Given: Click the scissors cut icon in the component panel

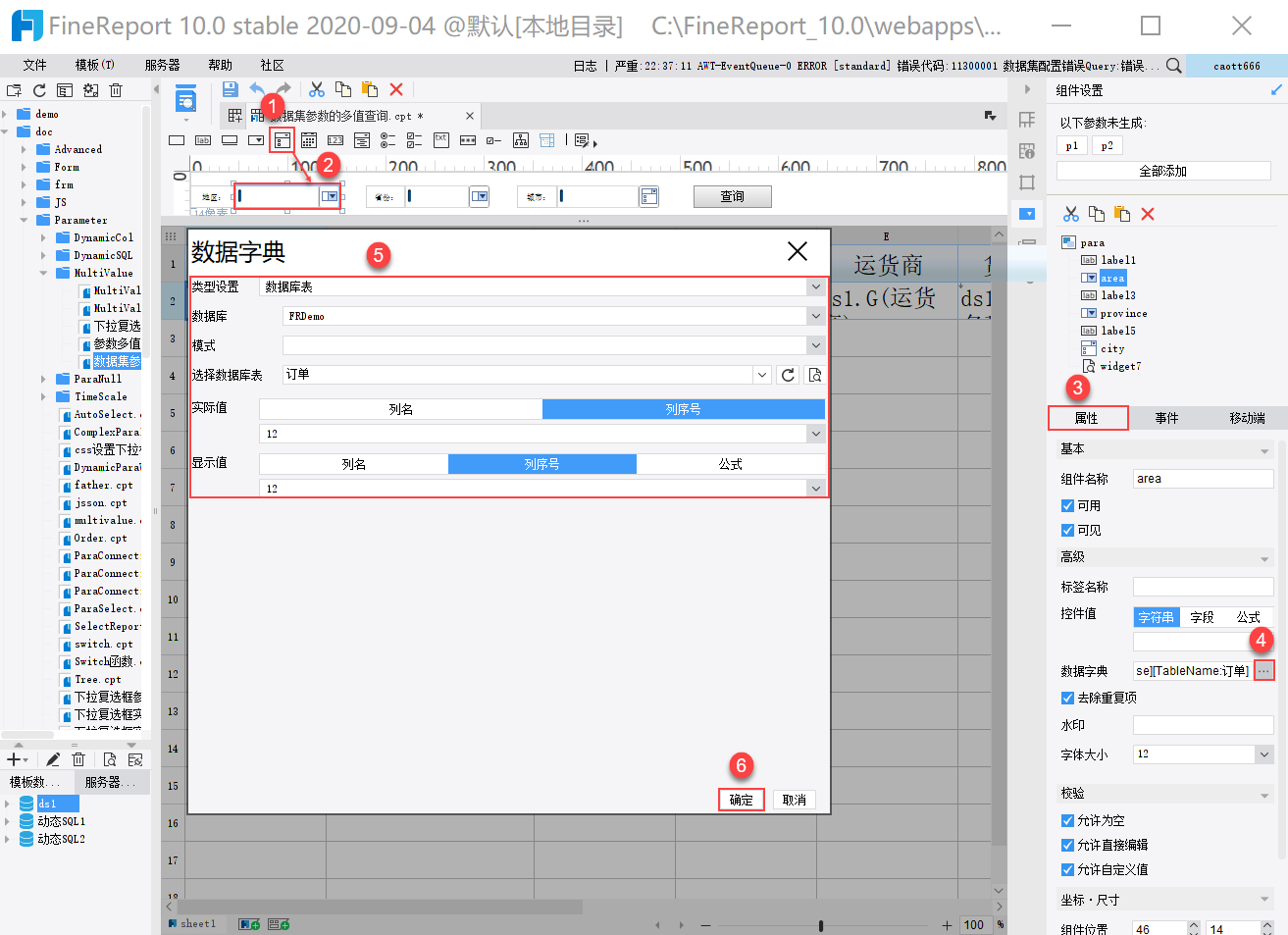Looking at the screenshot, I should pyautogui.click(x=1070, y=214).
